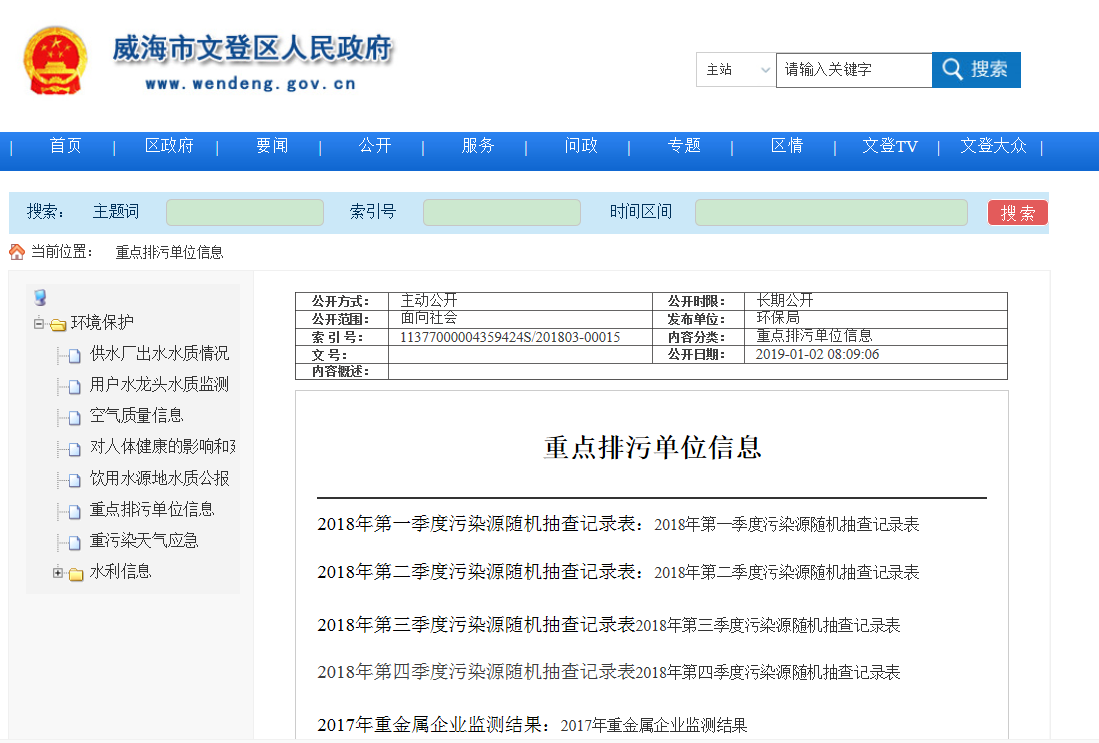This screenshot has height=743, width=1099.
Task: Click the 水利信息 folder icon
Action: 76,574
